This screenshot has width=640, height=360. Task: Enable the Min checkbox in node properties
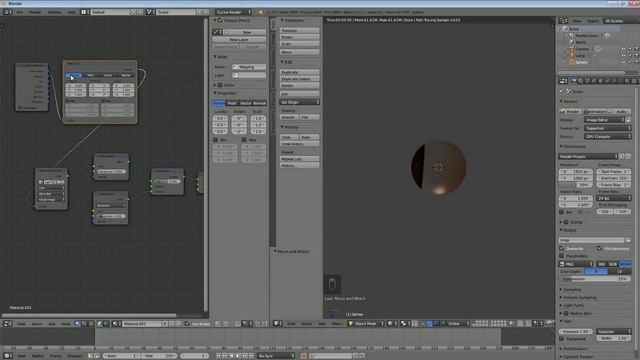216,140
